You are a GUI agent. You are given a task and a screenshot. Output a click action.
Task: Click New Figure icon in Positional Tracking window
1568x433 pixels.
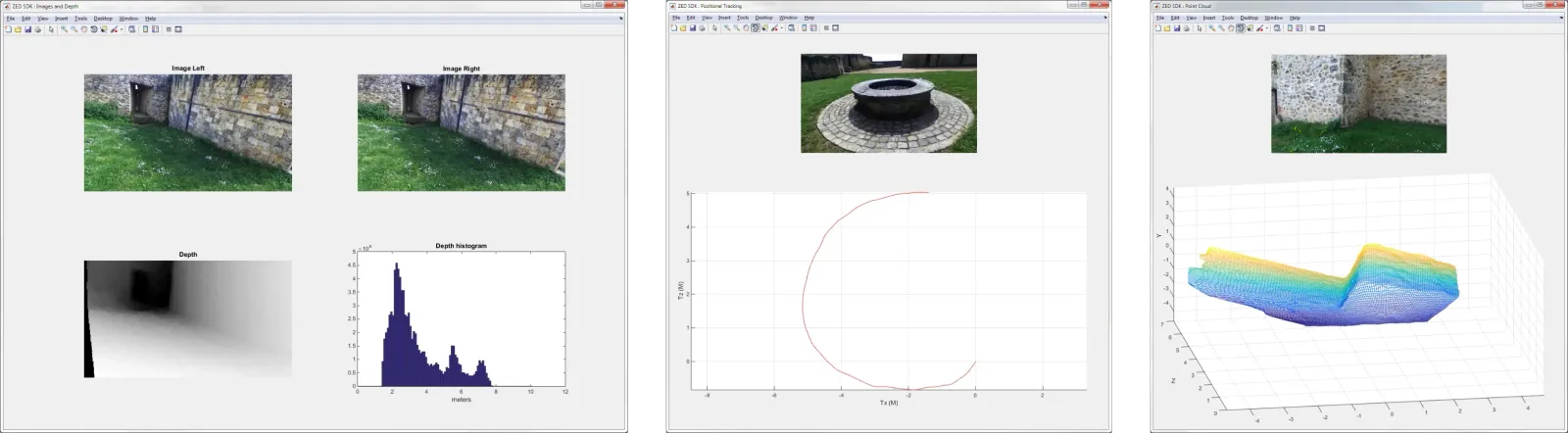674,28
